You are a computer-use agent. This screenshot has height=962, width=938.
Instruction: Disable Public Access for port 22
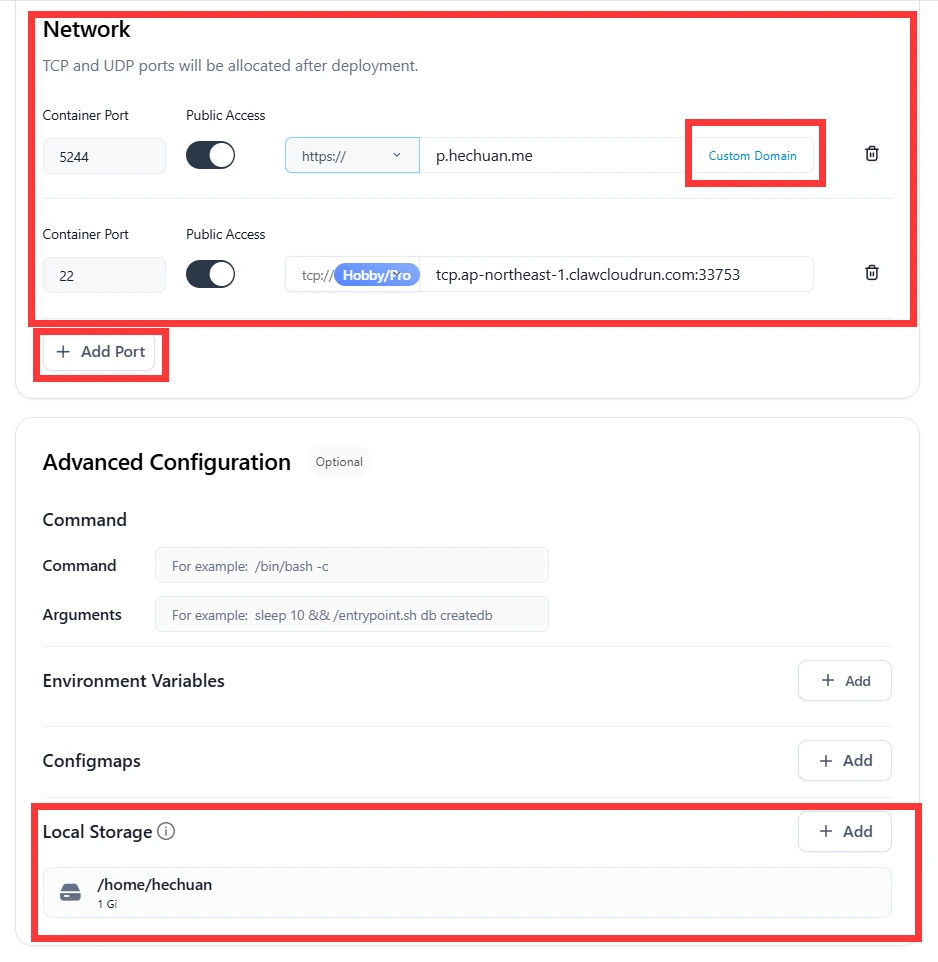[x=210, y=274]
